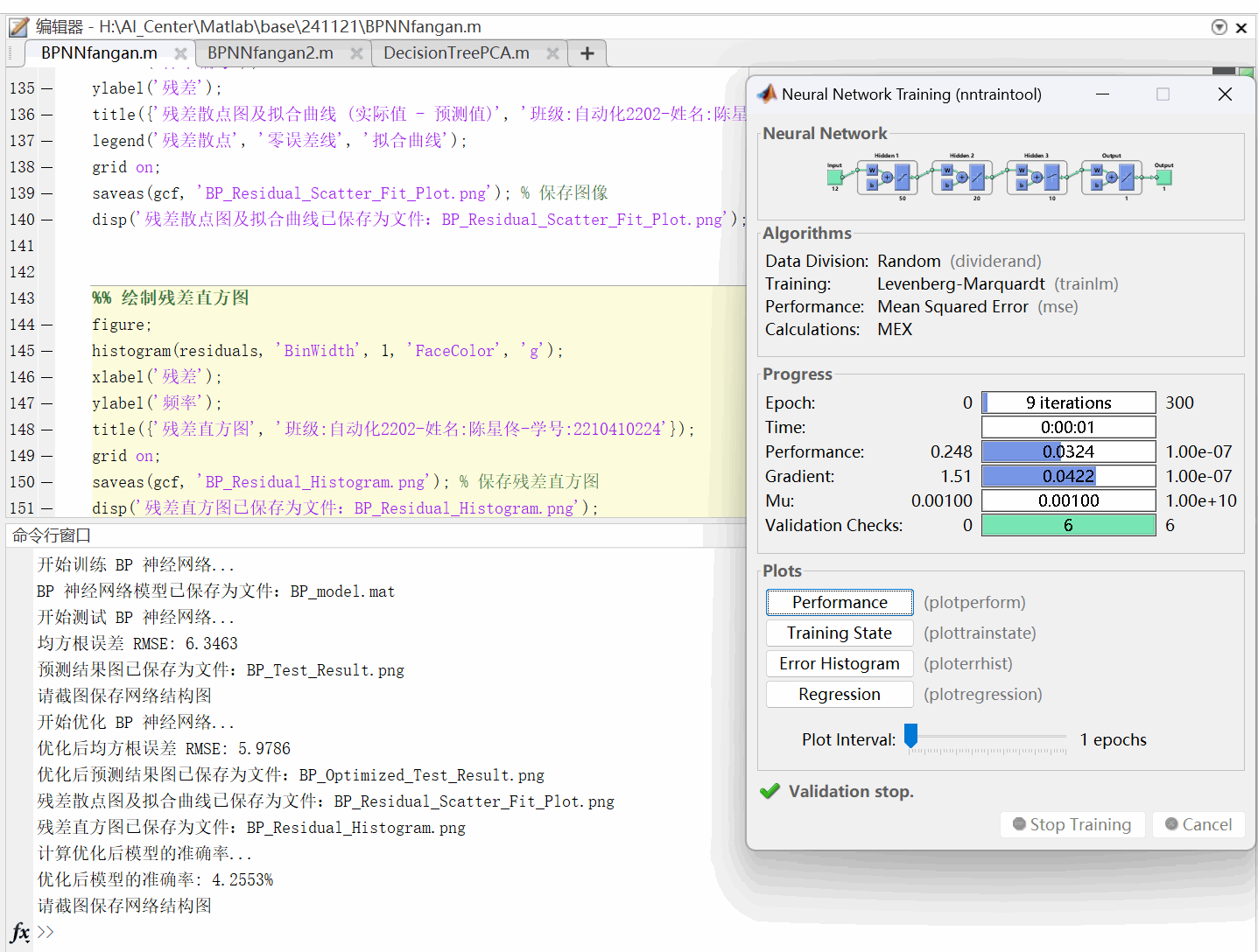Click the Levenberg-Marquardt training algorithm text
Screen dimensions: 1258x952
pyautogui.click(x=961, y=283)
